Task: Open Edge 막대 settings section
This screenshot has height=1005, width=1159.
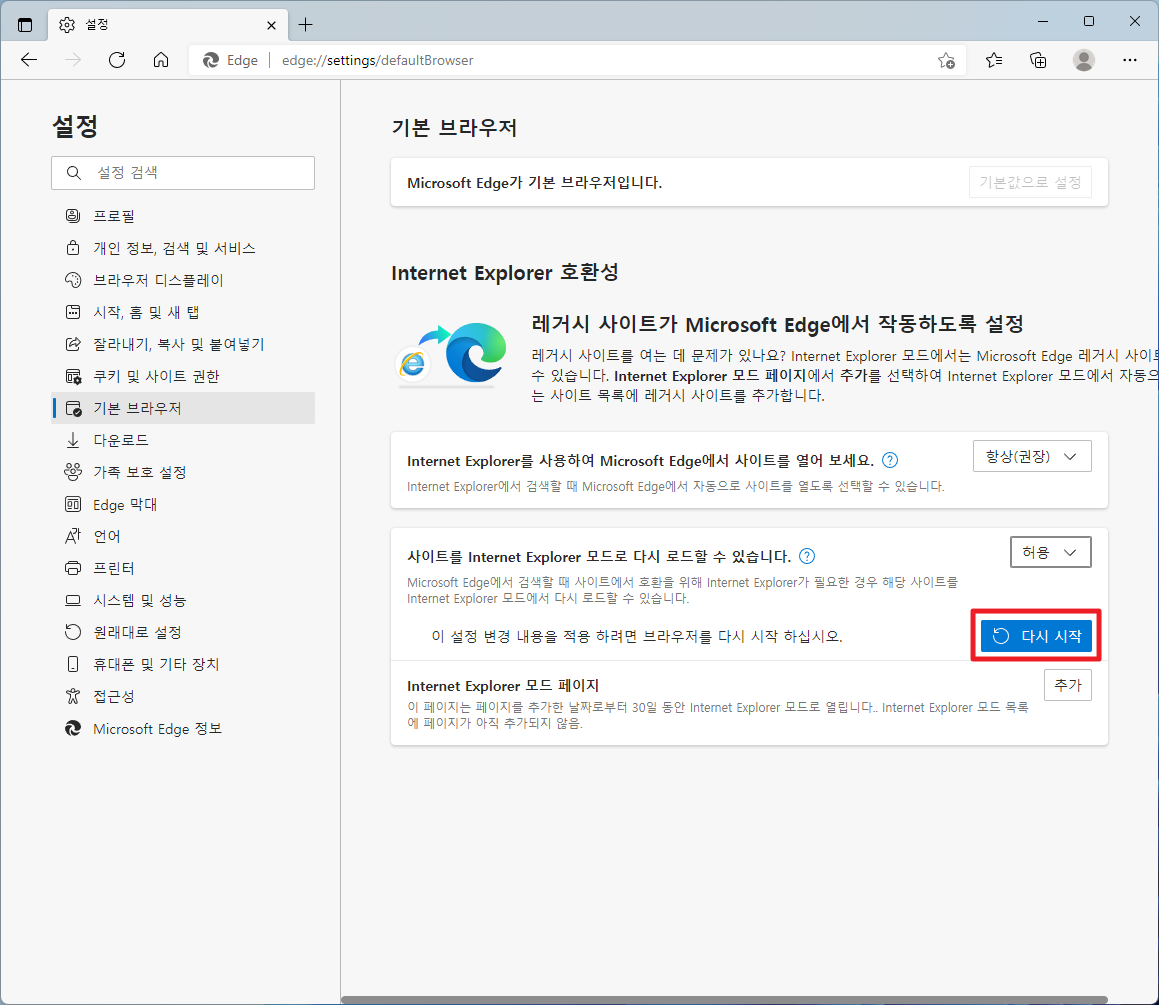Action: [183, 505]
